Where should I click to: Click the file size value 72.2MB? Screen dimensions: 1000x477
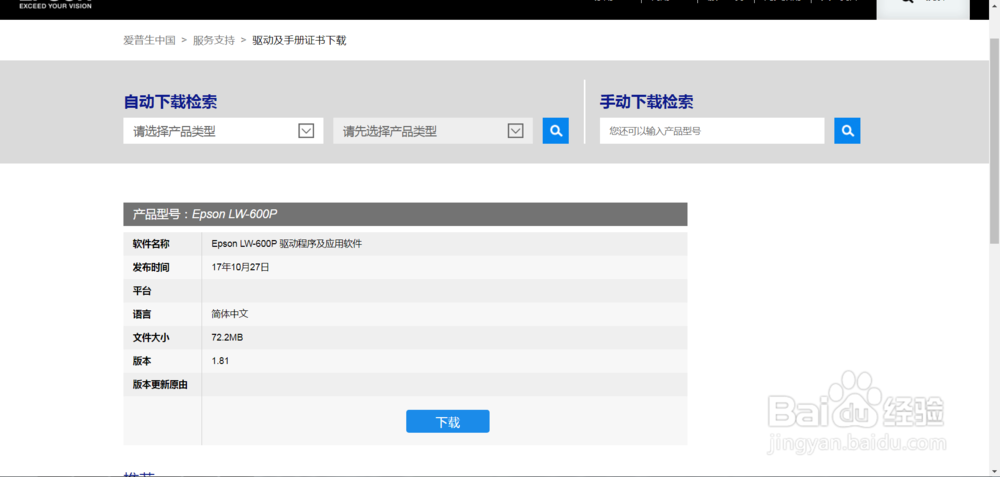coord(227,337)
